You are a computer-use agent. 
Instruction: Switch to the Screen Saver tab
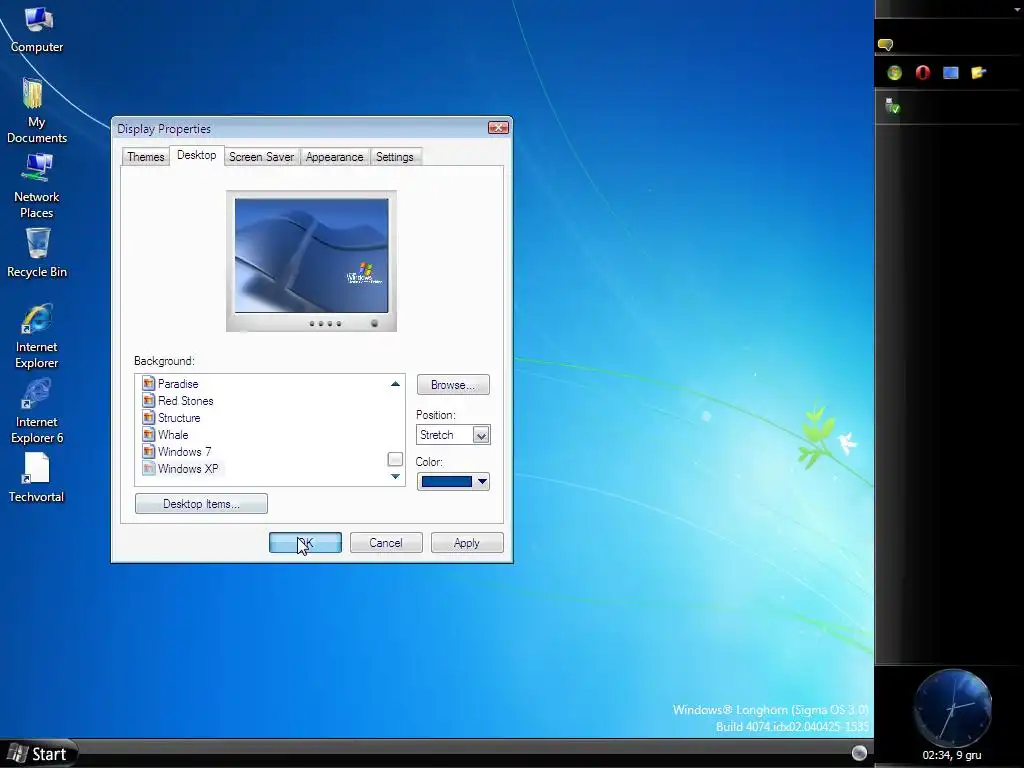261,157
